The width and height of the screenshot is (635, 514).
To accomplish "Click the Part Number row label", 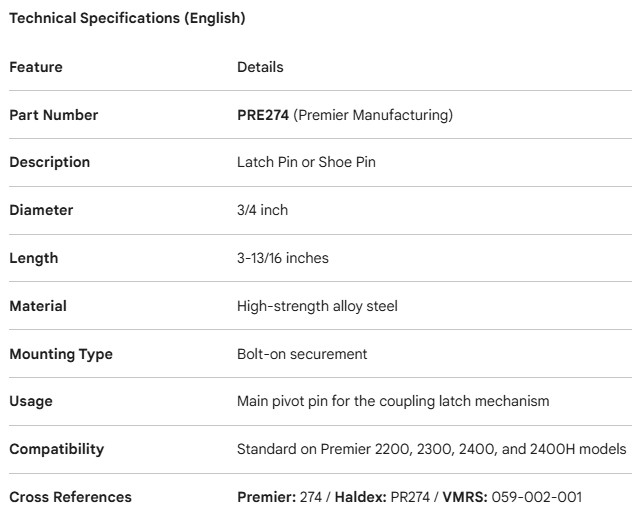I will [x=54, y=115].
